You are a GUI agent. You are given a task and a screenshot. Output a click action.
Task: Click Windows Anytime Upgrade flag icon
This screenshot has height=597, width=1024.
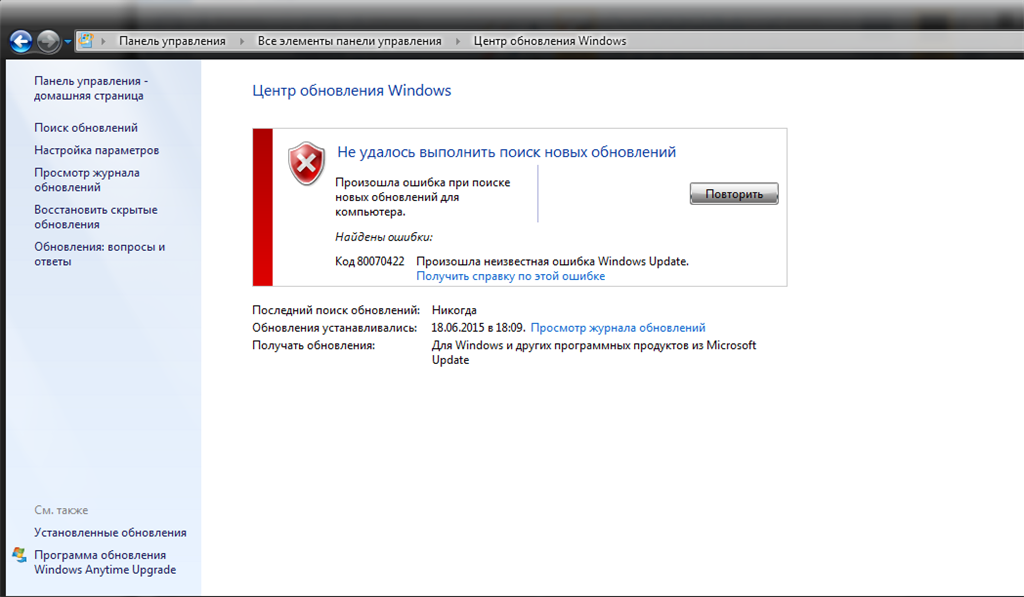pyautogui.click(x=20, y=556)
